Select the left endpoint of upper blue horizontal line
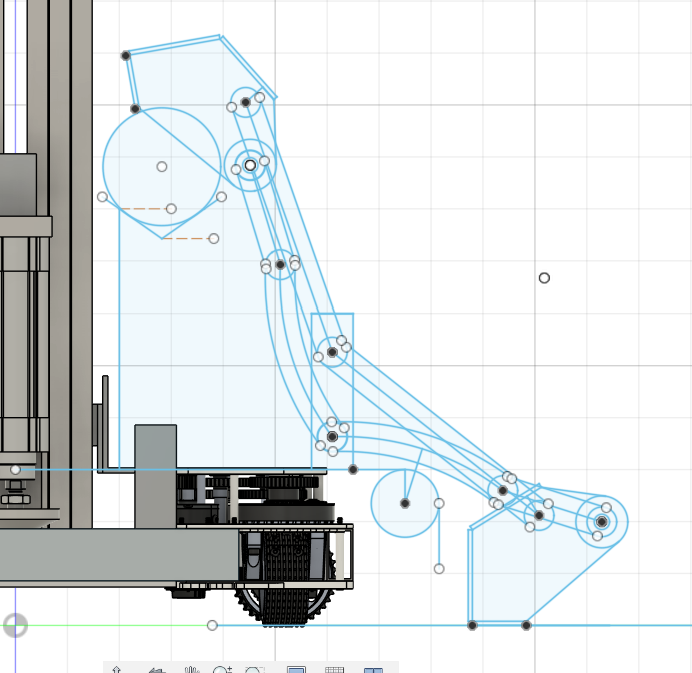 [x=15, y=470]
